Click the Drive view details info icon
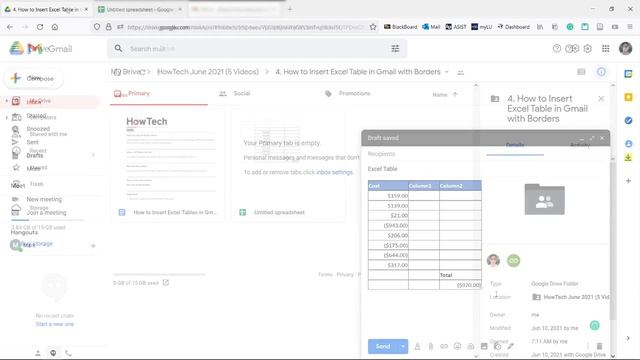The height and width of the screenshot is (360, 640). click(x=601, y=72)
